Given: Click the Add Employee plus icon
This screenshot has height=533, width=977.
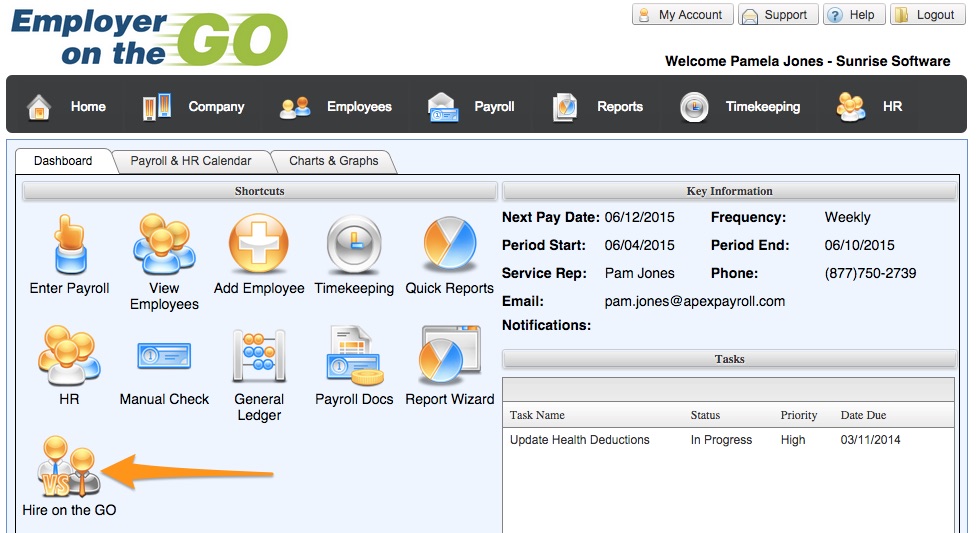Looking at the screenshot, I should click(x=259, y=244).
